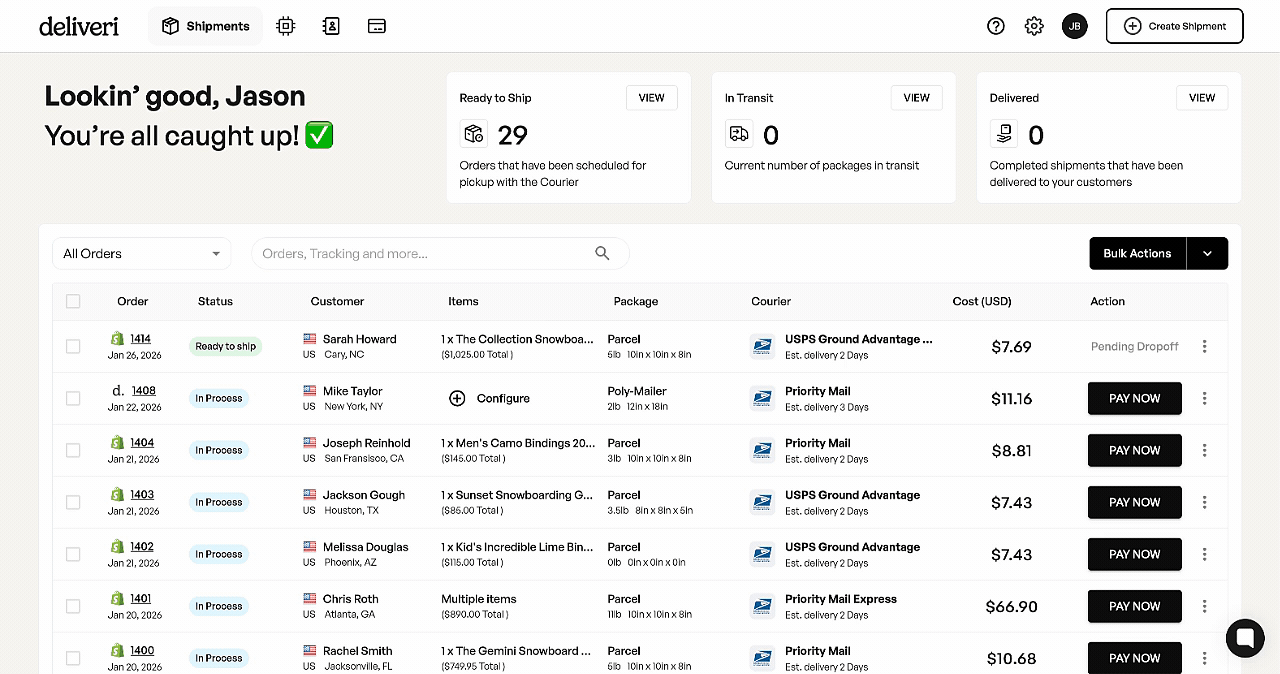Open the three-dot menu for order 1414
1280x674 pixels.
click(x=1204, y=346)
